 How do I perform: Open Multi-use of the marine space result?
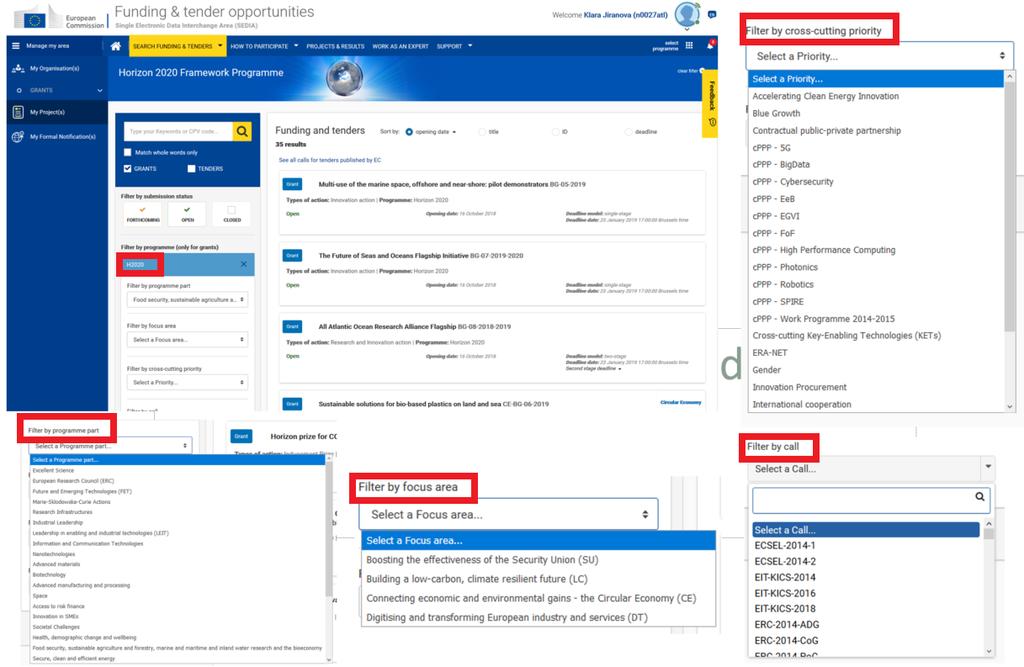tap(433, 184)
